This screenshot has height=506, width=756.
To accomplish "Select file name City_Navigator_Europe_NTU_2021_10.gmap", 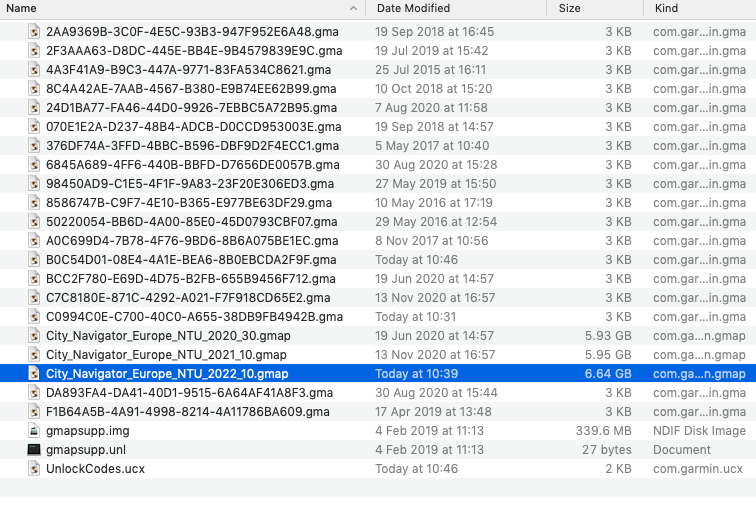I will coord(166,355).
